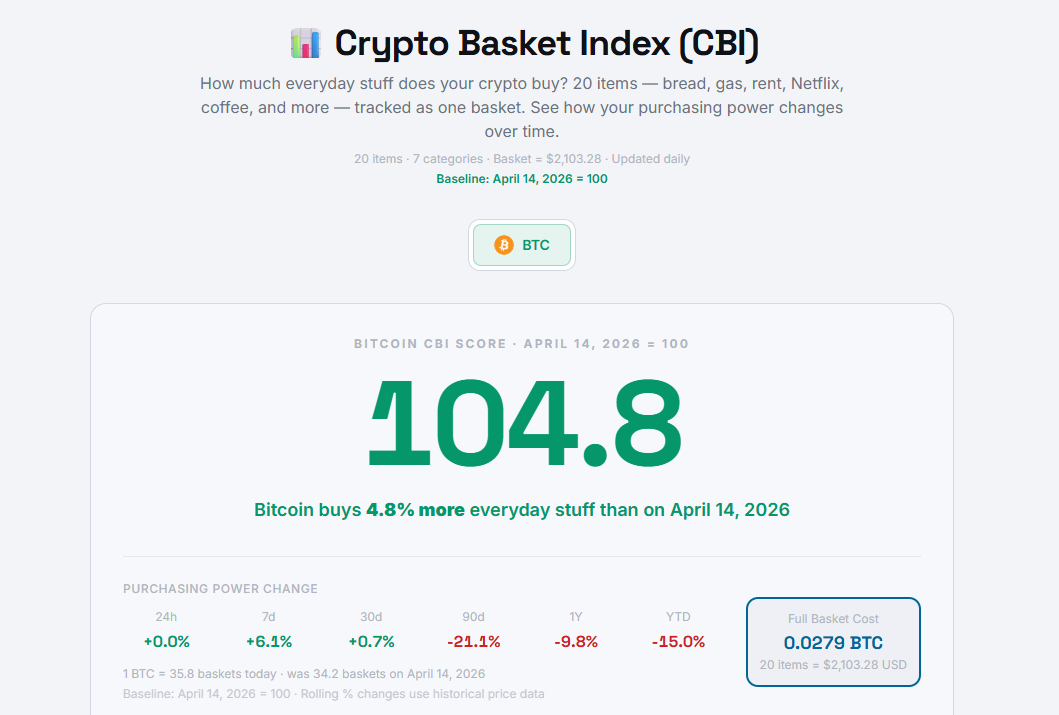Click the -15.0% YTD change value

tap(678, 642)
